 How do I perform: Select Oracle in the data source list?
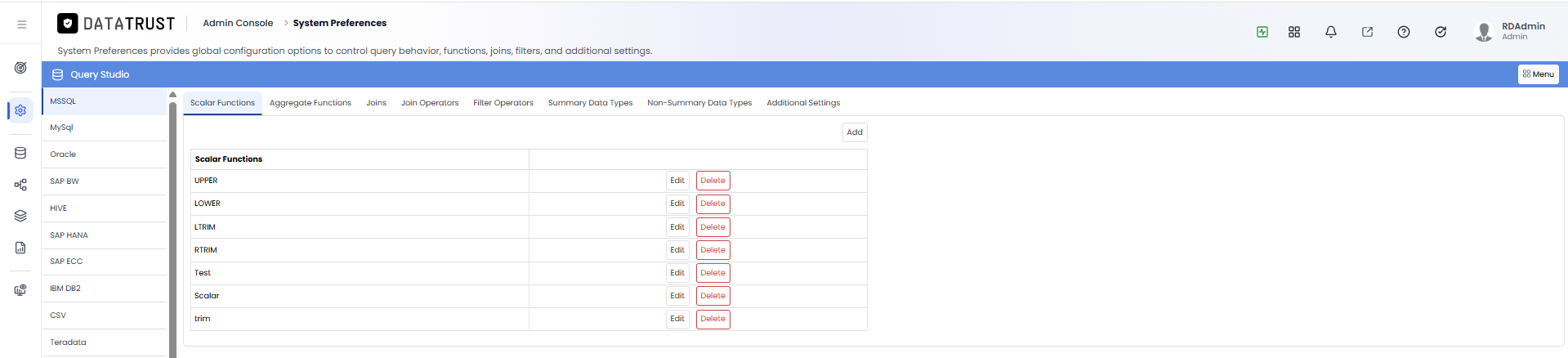pos(105,154)
